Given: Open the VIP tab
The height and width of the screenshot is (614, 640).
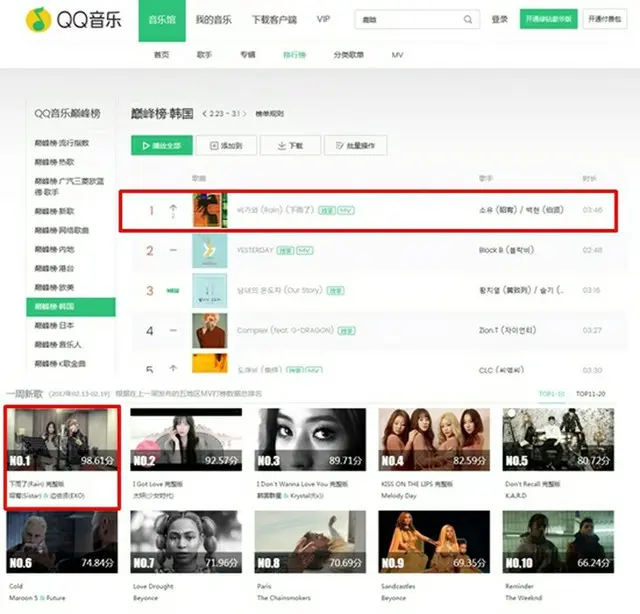Looking at the screenshot, I should point(323,19).
